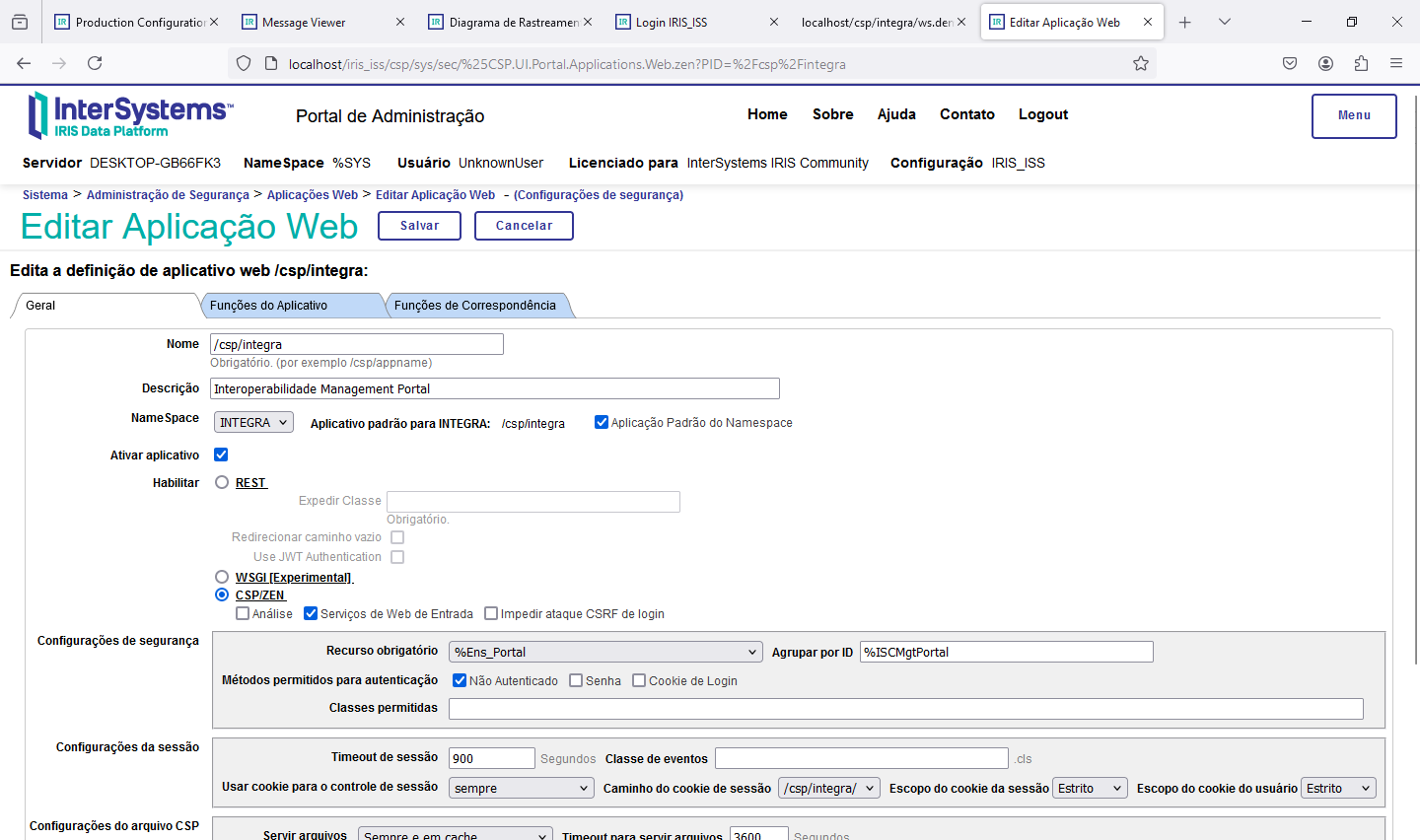Screen dimensions: 1420x840
Task: Reload the page with browser refresh icon
Action: click(x=95, y=63)
